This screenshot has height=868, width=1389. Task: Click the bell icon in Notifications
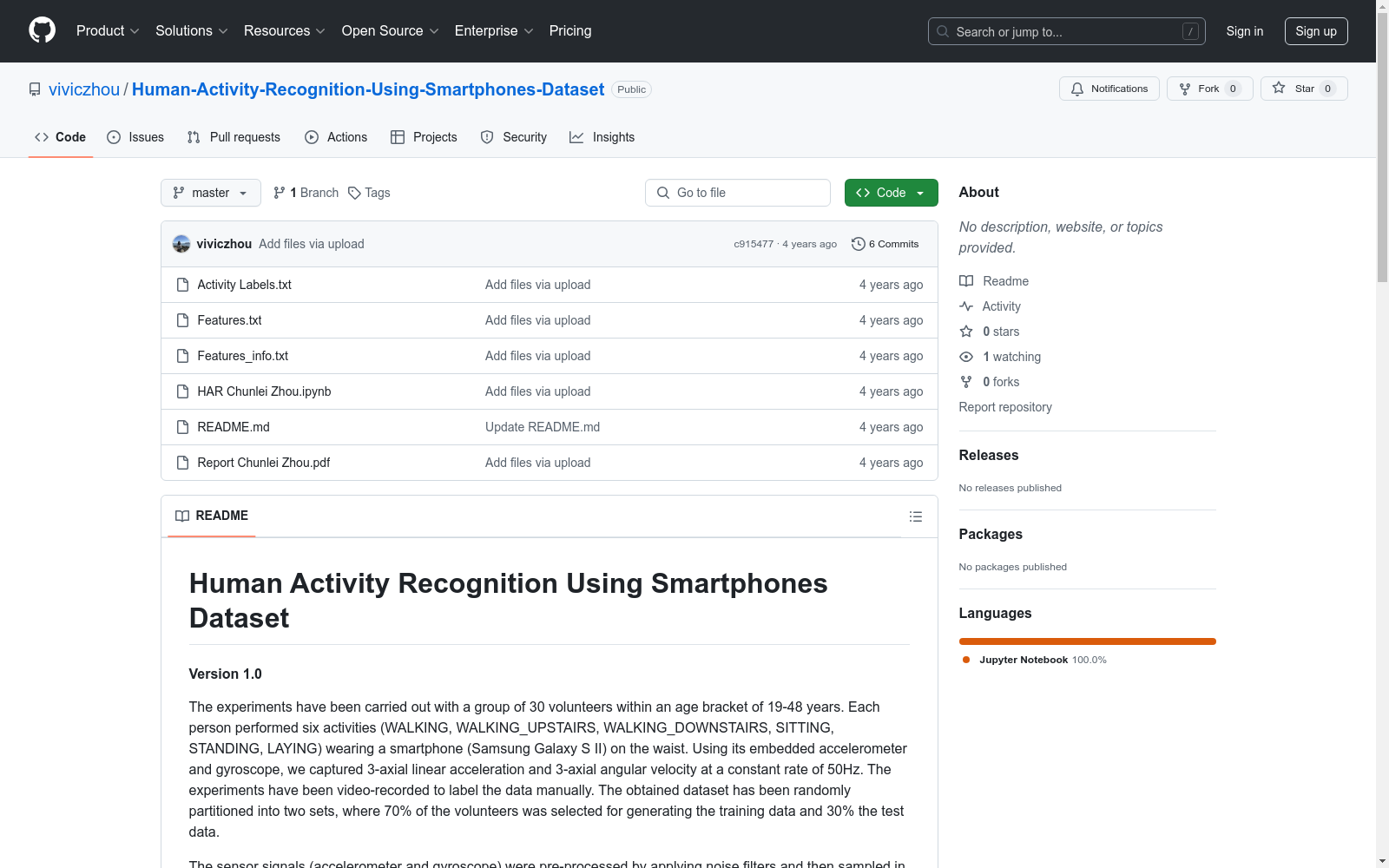coord(1077,89)
